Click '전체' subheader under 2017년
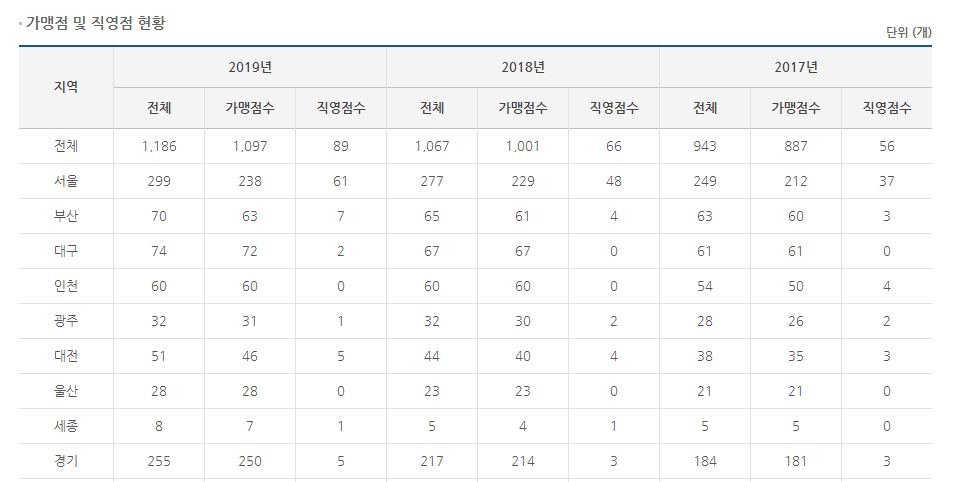This screenshot has height=482, width=953. pyautogui.click(x=705, y=108)
